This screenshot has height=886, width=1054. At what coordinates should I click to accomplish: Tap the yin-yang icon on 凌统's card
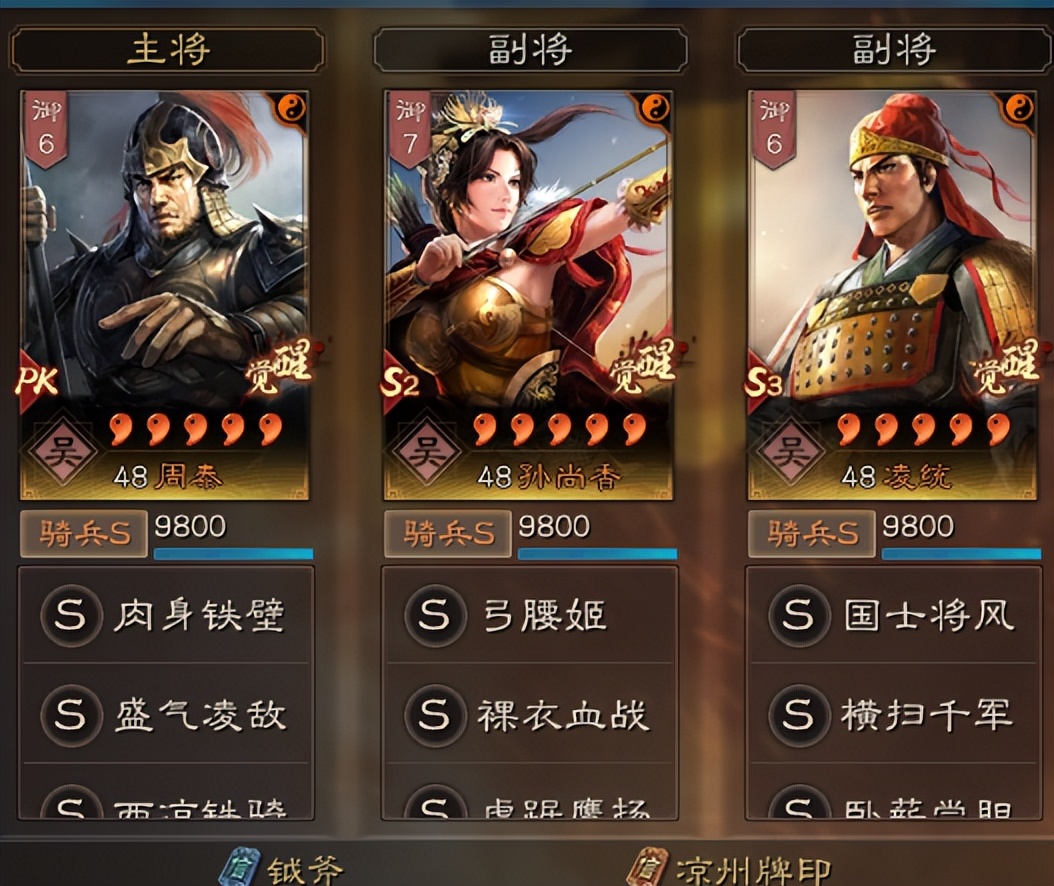[x=1019, y=108]
